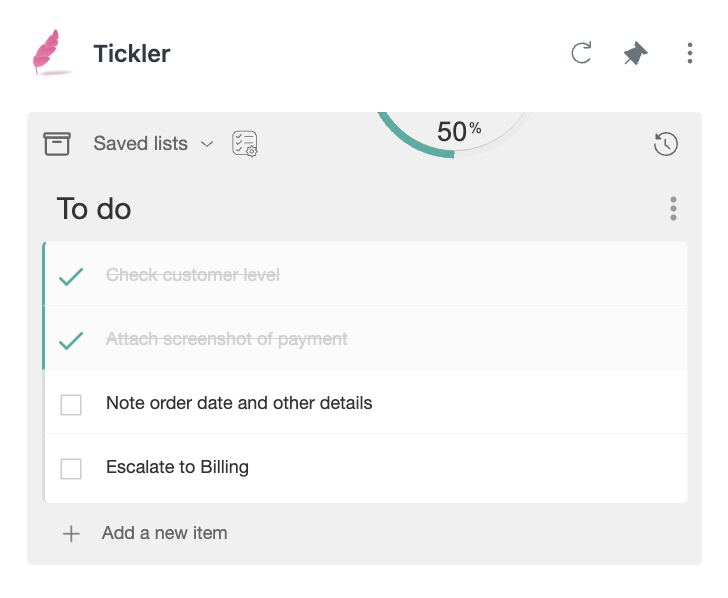Viewport: 728px width, 598px height.
Task: Check Note order date and other details
Action: pos(71,404)
